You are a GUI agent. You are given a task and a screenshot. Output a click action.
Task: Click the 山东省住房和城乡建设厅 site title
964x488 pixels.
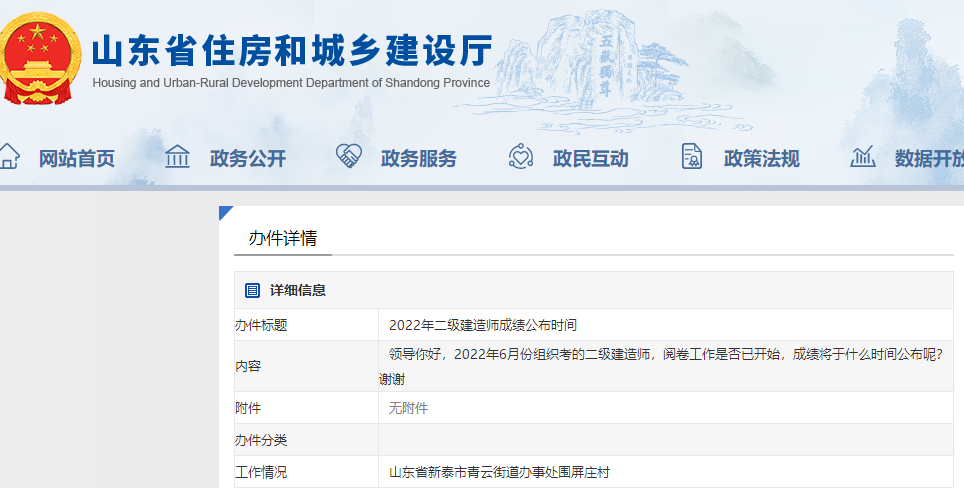point(292,48)
